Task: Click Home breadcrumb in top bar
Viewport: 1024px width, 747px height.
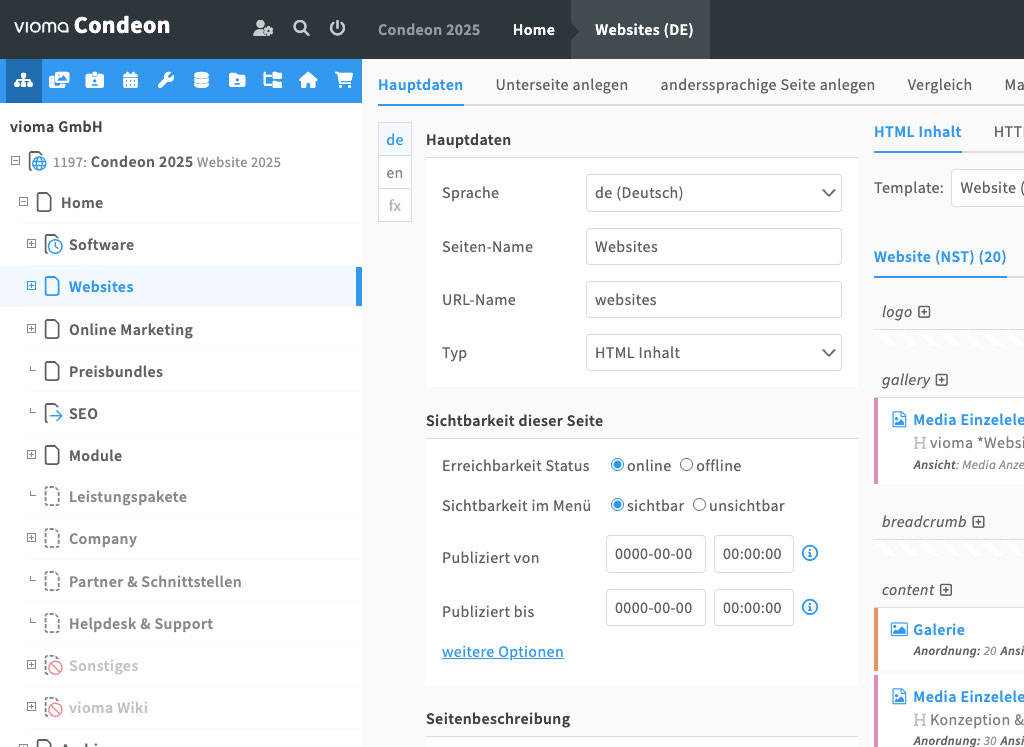Action: (x=534, y=29)
